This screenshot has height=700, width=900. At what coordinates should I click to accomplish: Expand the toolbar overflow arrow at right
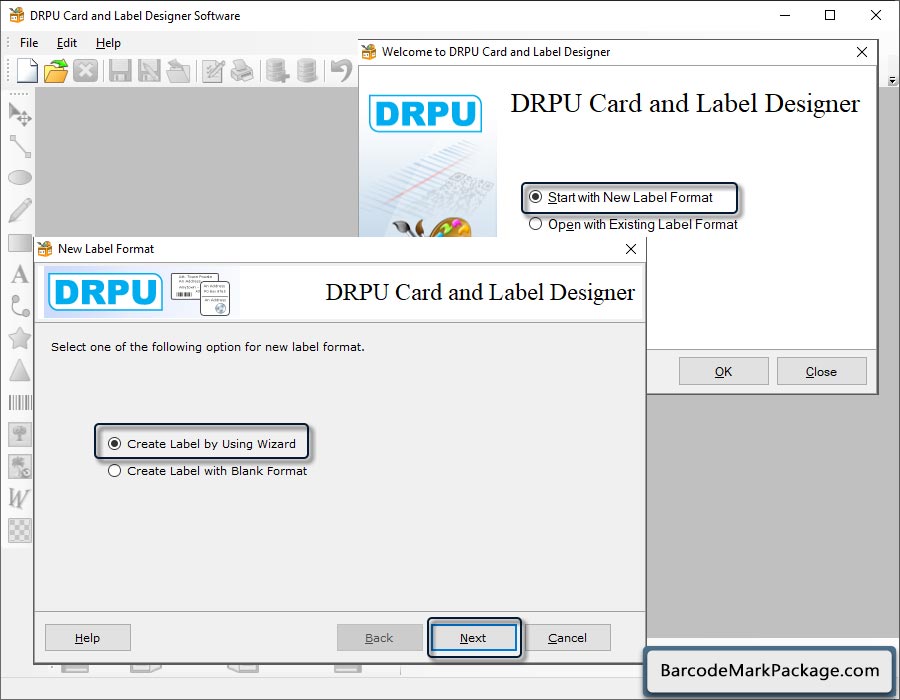point(892,80)
